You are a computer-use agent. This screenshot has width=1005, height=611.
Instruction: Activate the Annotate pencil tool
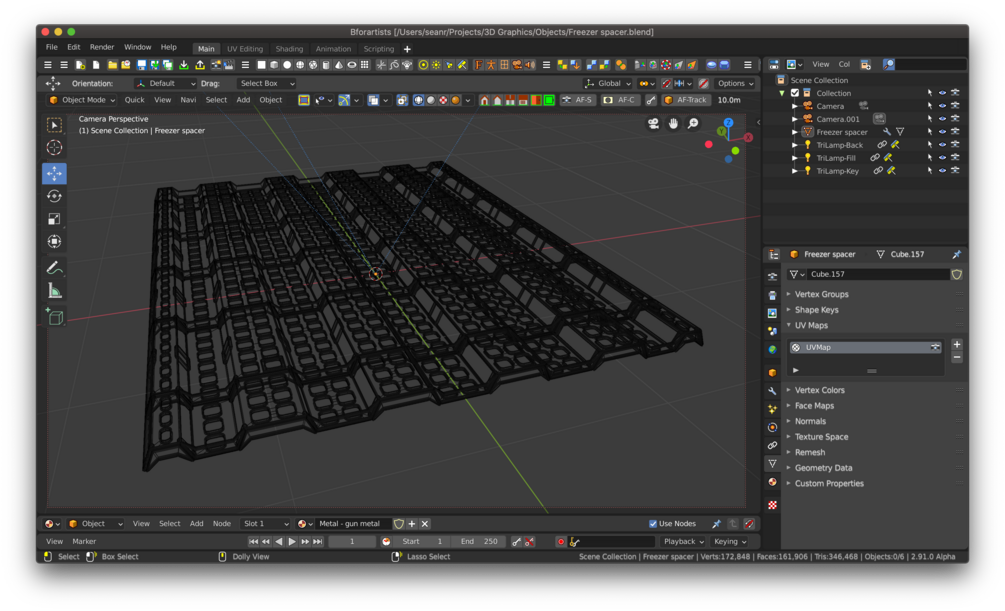54,268
